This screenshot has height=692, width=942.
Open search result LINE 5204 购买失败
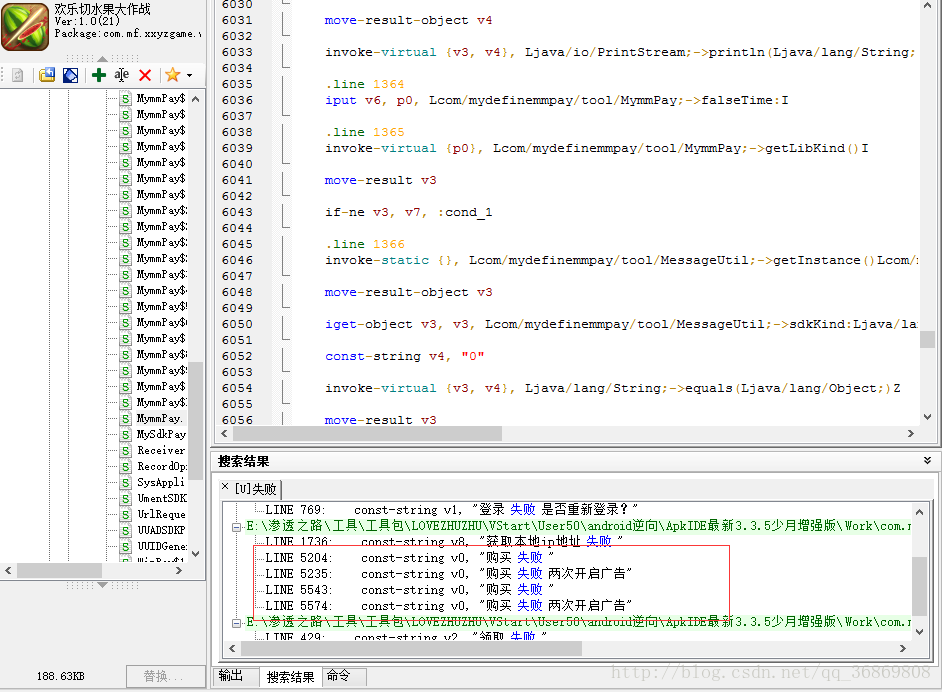[410, 558]
